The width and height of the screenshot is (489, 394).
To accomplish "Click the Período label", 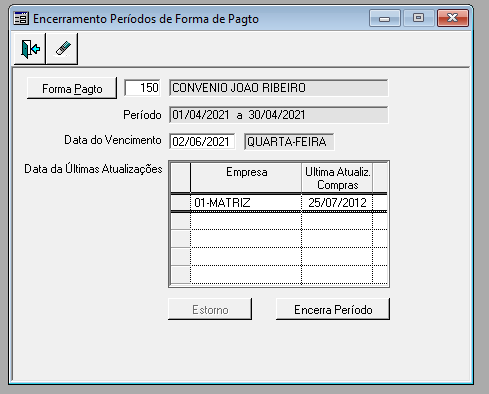I will click(x=142, y=115).
